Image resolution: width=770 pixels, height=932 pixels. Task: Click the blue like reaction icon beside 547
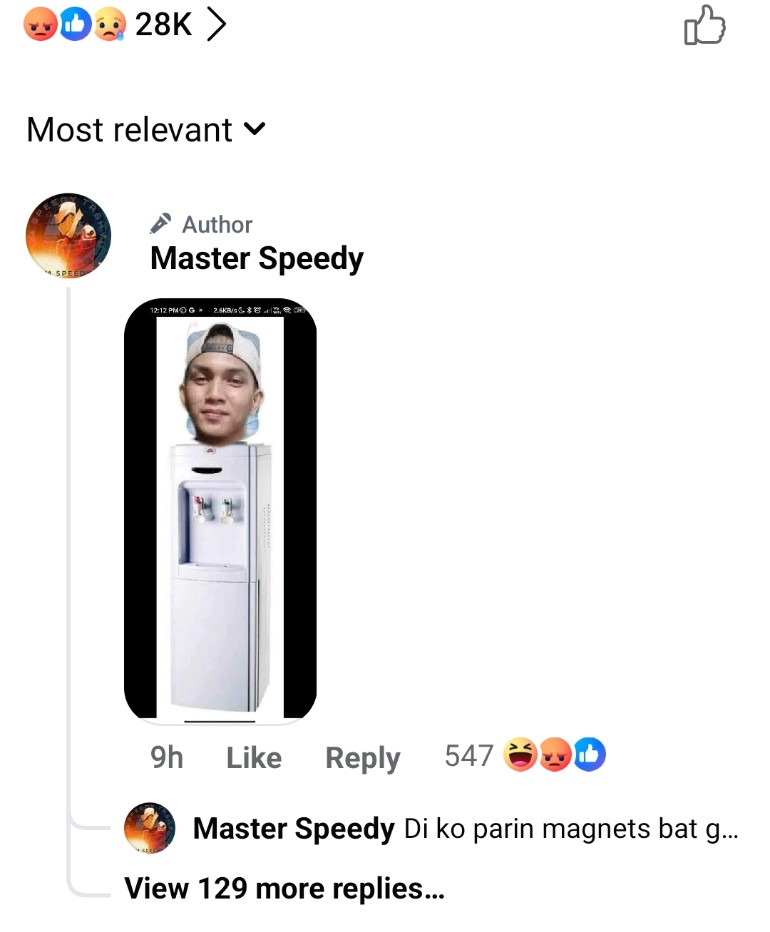point(589,756)
